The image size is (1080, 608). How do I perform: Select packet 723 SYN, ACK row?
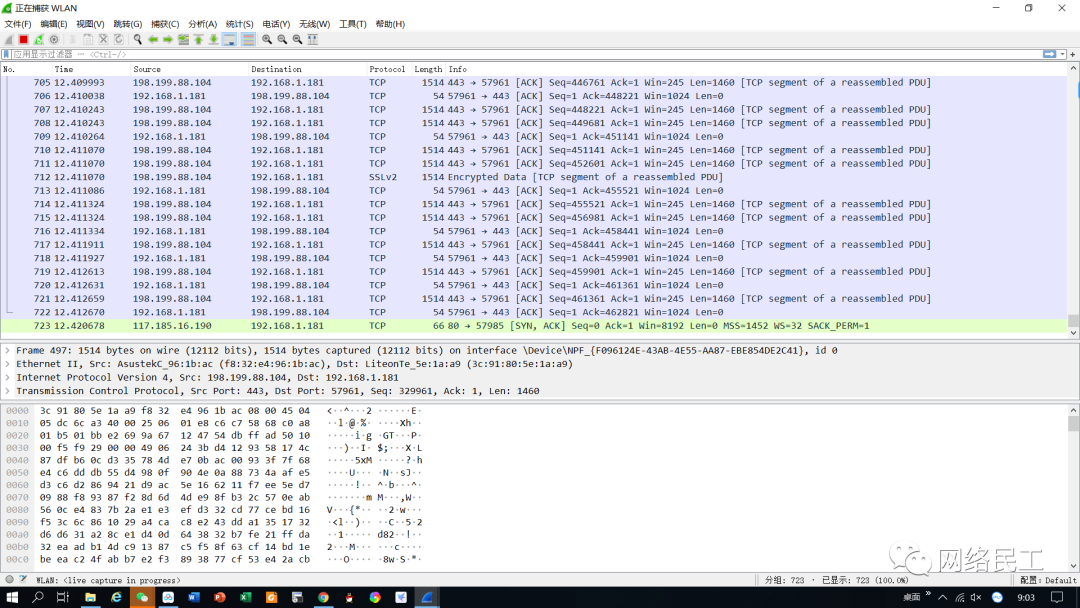[534, 326]
